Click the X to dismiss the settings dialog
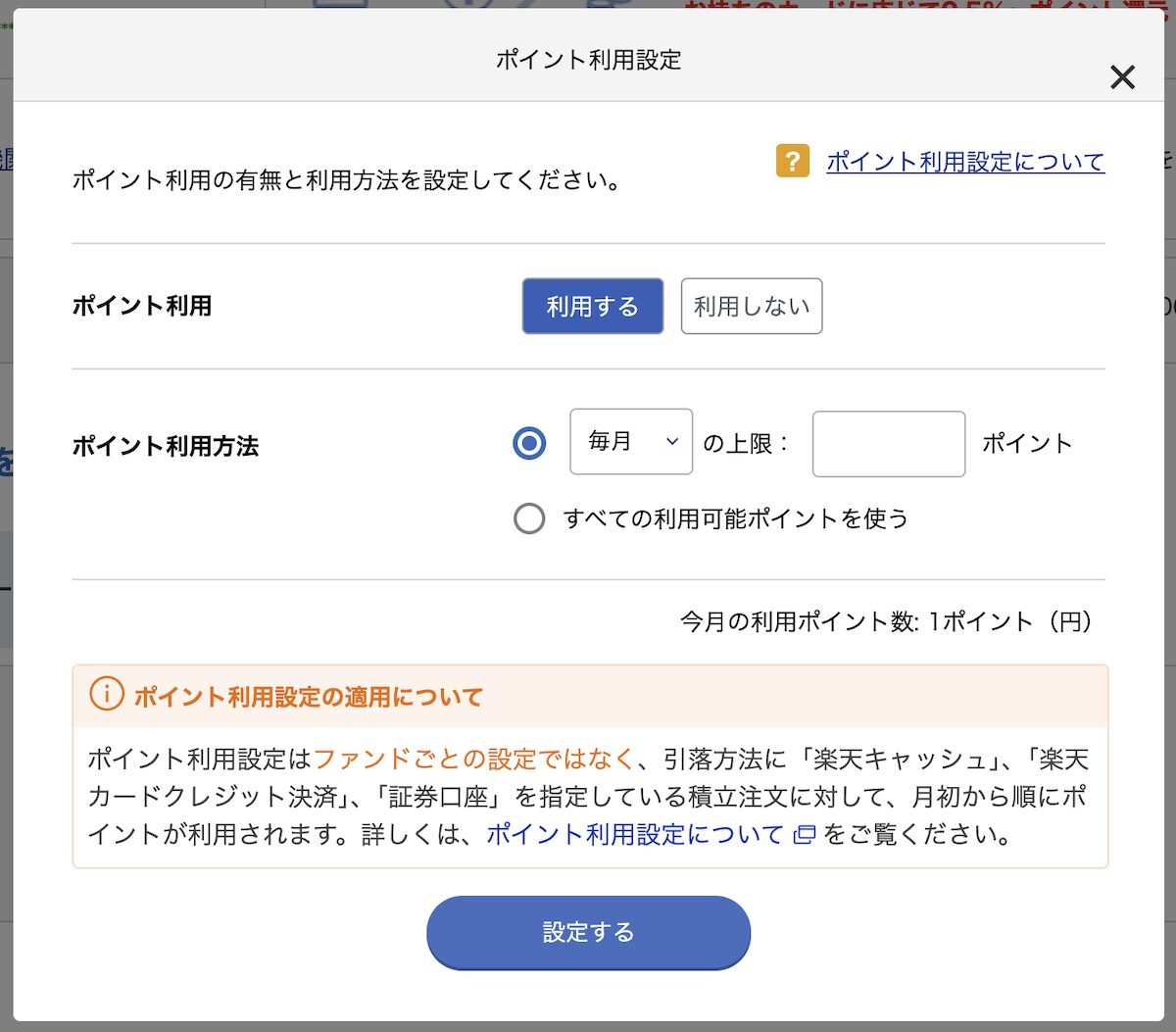 coord(1121,77)
